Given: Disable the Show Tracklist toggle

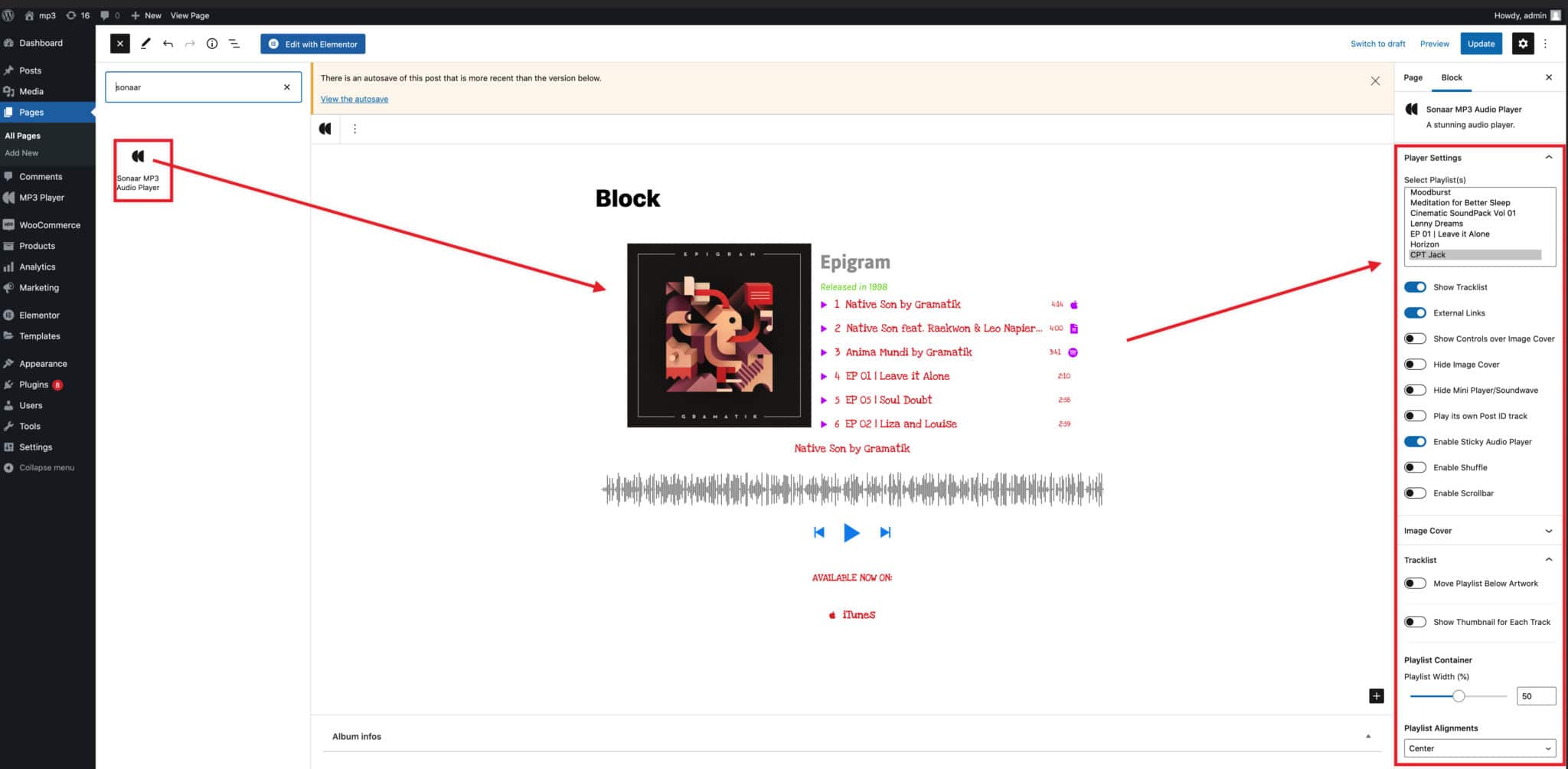Looking at the screenshot, I should coord(1415,287).
